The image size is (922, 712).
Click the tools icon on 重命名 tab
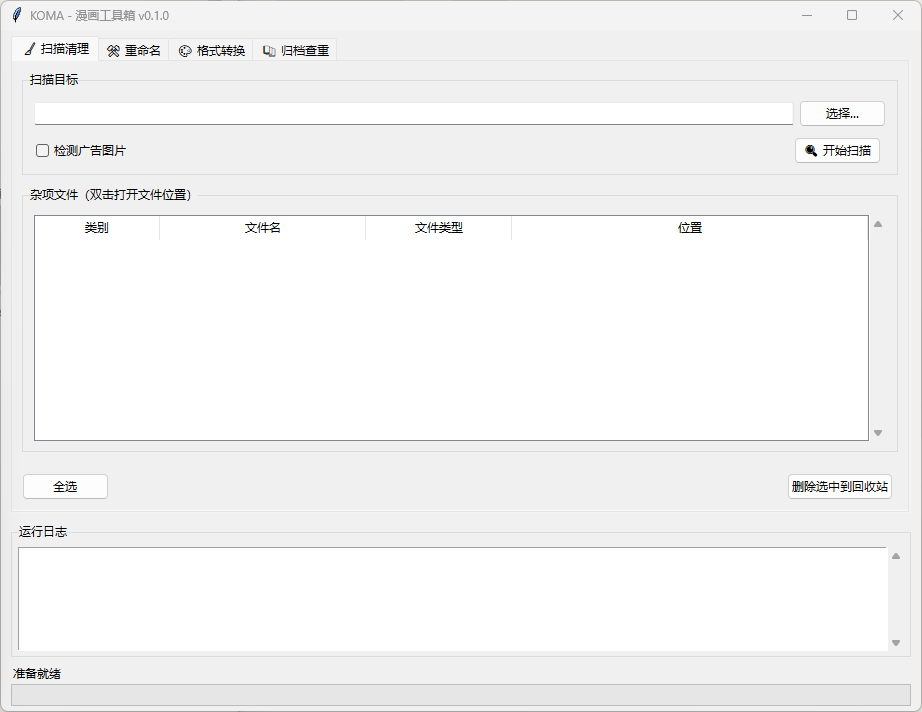[x=113, y=51]
